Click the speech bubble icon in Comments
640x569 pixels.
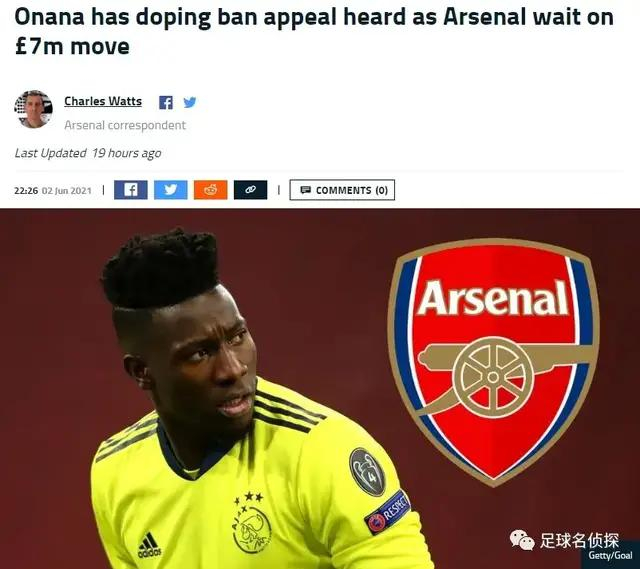305,190
